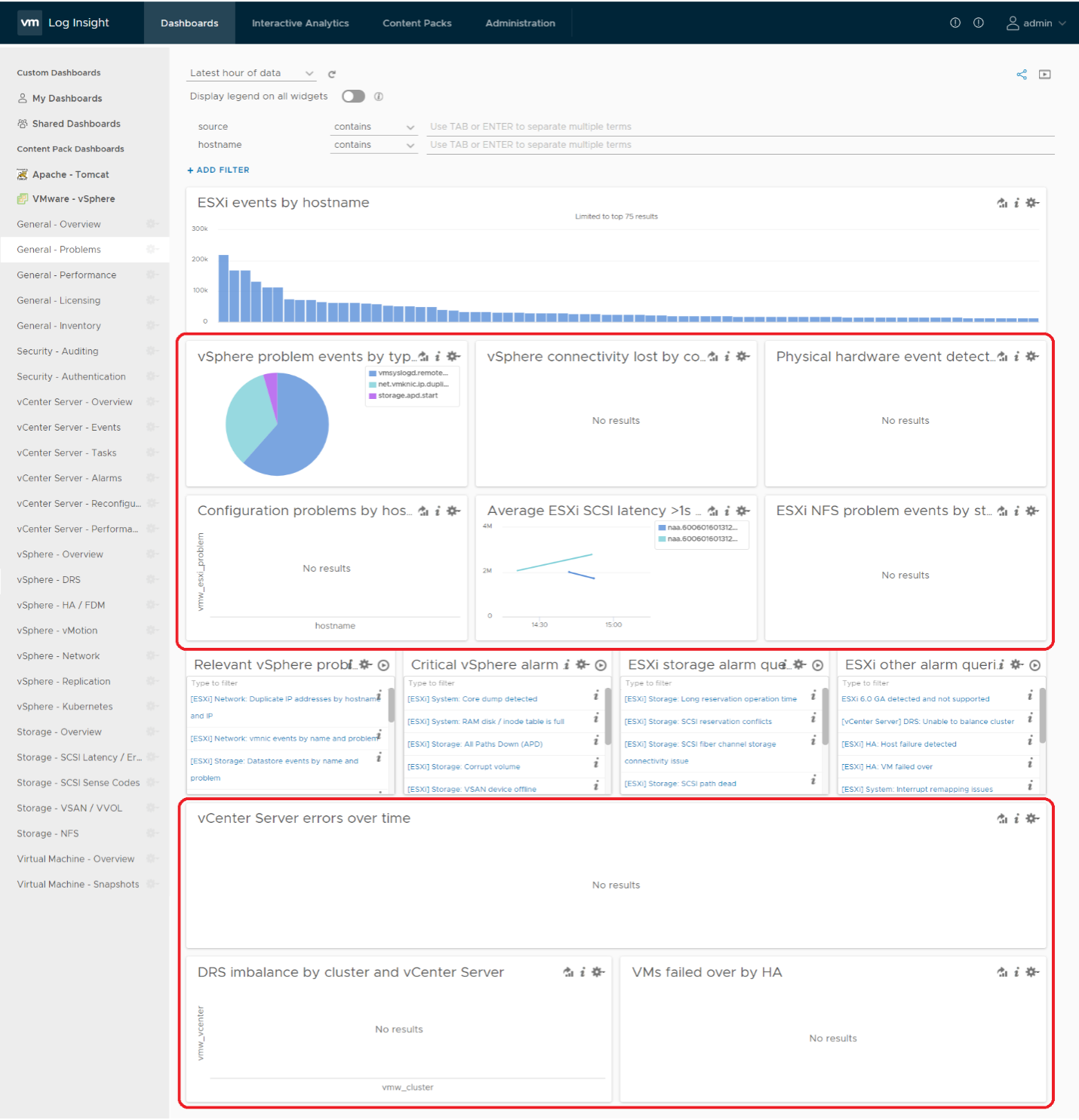The height and width of the screenshot is (1120, 1079).
Task: Run ESXi storage alarm queries play icon
Action: point(817,665)
